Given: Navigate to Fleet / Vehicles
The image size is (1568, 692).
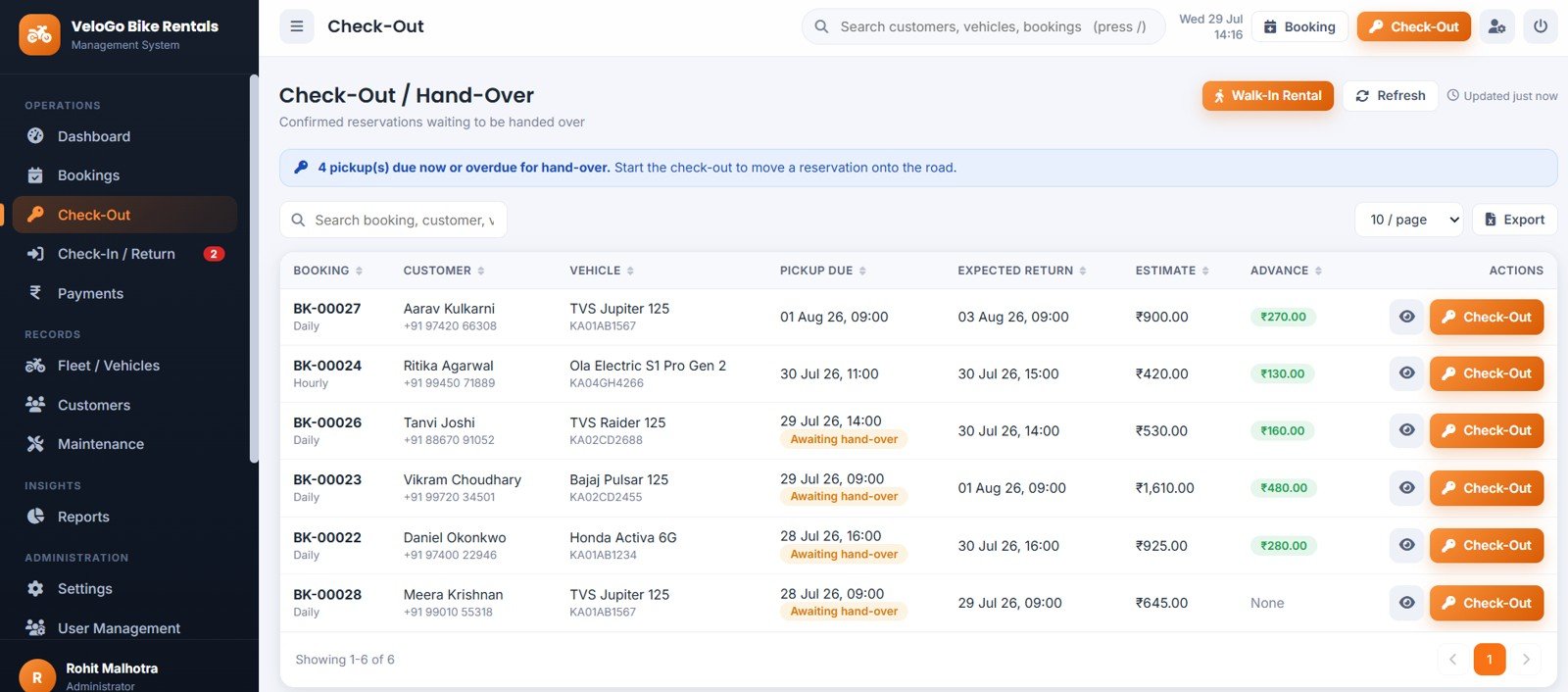Looking at the screenshot, I should [x=124, y=366].
